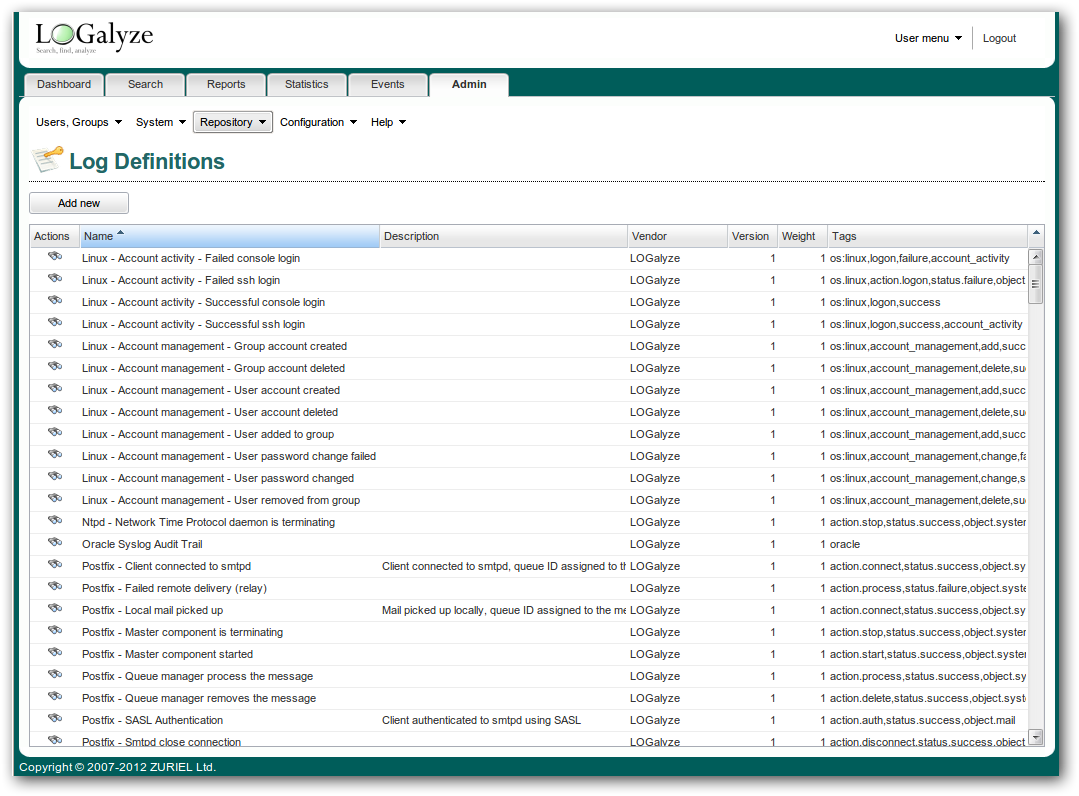Open the Help dropdown menu
The image size is (1079, 796).
[388, 122]
